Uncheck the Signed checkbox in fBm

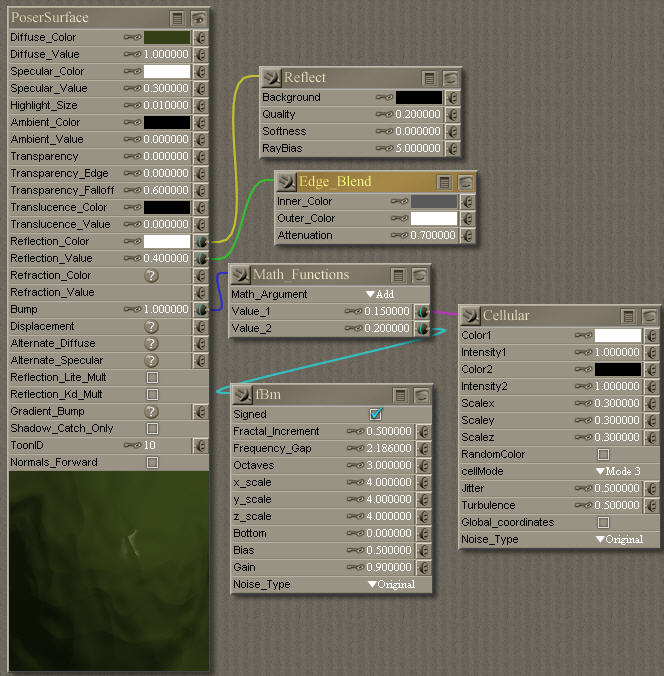[x=376, y=414]
